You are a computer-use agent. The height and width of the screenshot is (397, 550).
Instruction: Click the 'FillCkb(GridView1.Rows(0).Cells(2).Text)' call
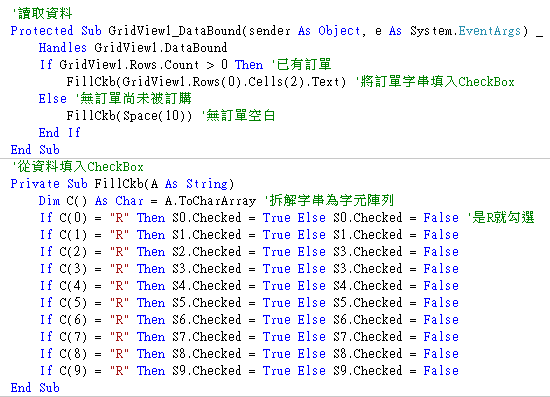206,82
